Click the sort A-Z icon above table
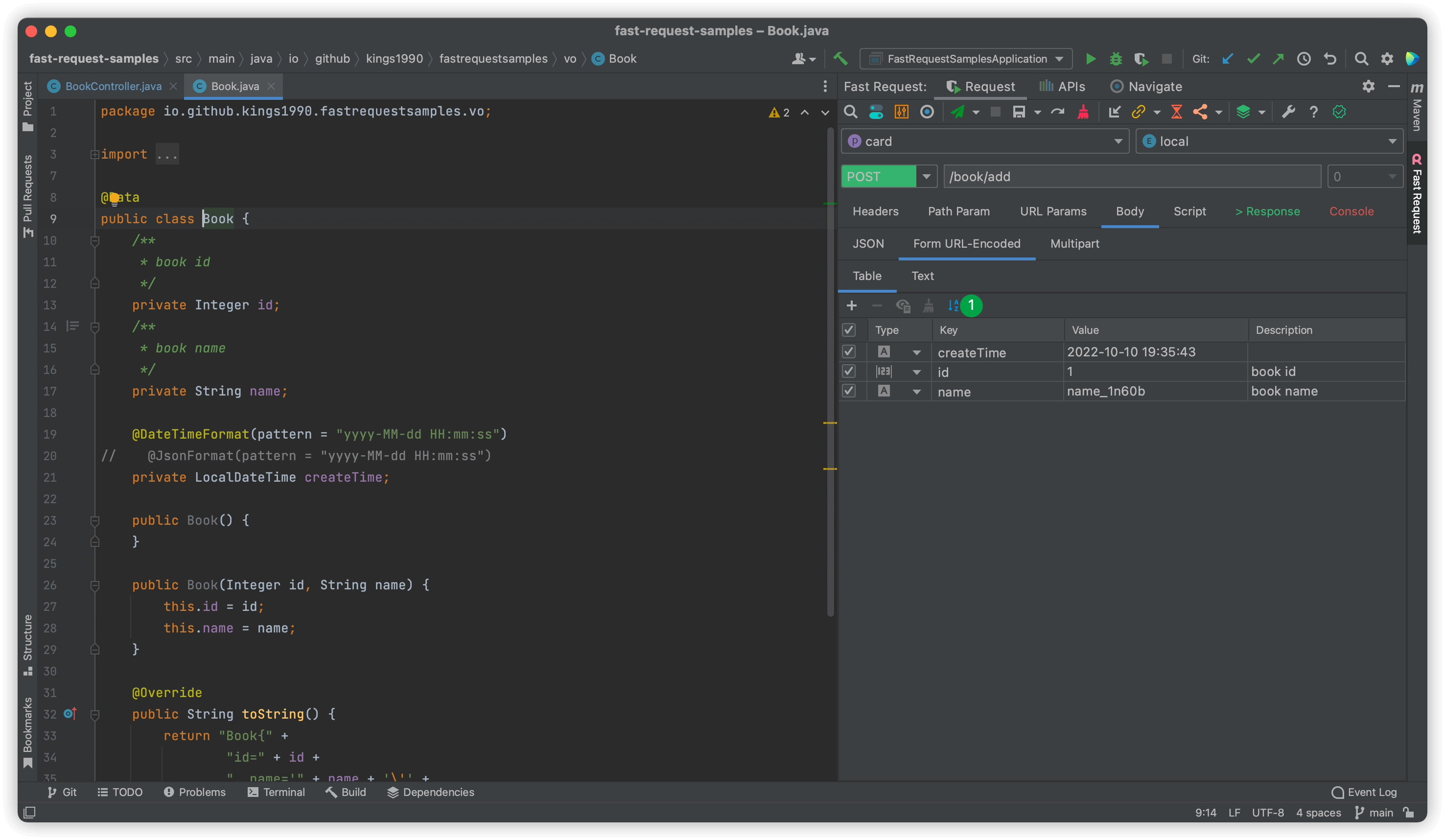 point(953,305)
